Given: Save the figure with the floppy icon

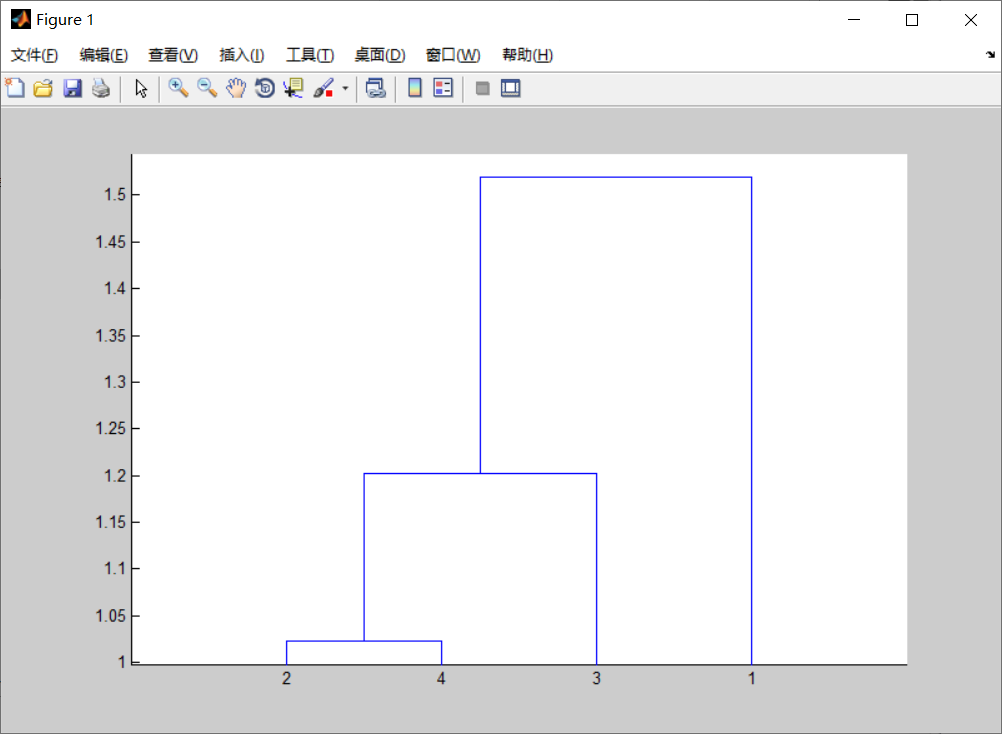Looking at the screenshot, I should (72, 88).
